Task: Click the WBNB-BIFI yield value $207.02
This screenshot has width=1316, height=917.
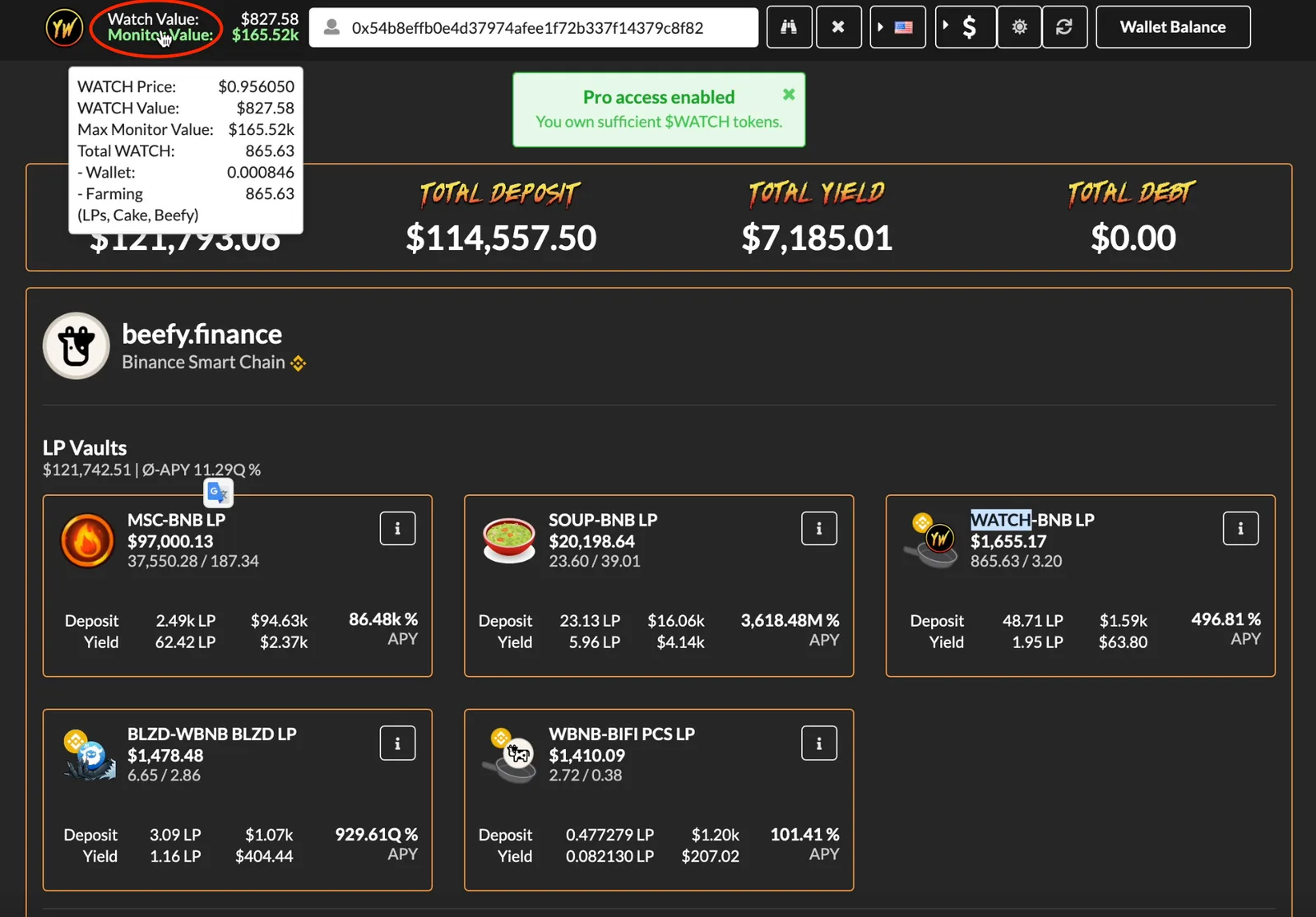Action: (710, 856)
